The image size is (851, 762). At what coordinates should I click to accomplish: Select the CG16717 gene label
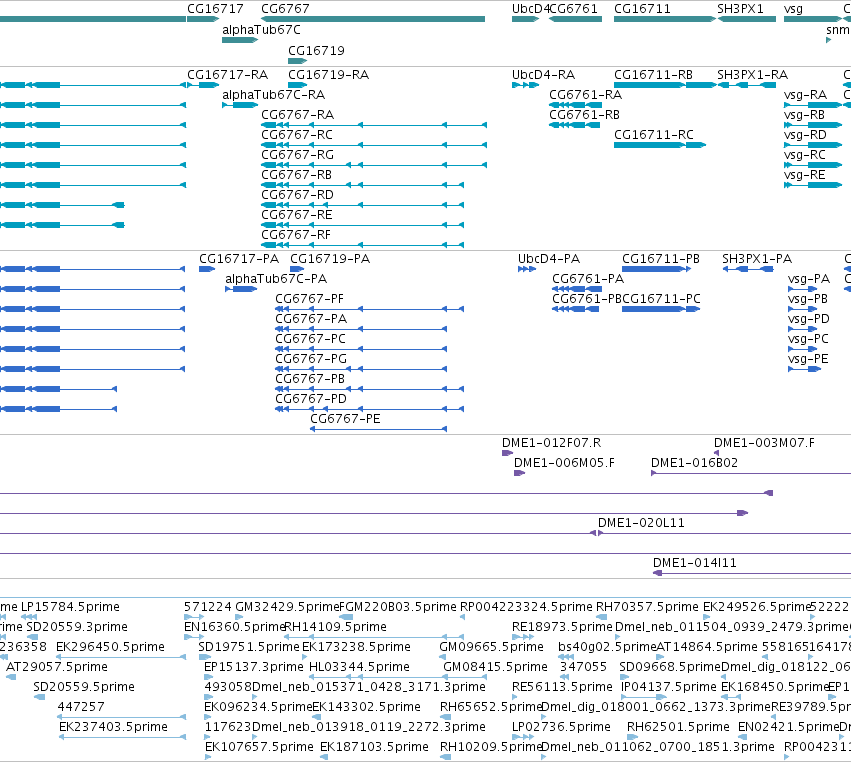(x=215, y=9)
